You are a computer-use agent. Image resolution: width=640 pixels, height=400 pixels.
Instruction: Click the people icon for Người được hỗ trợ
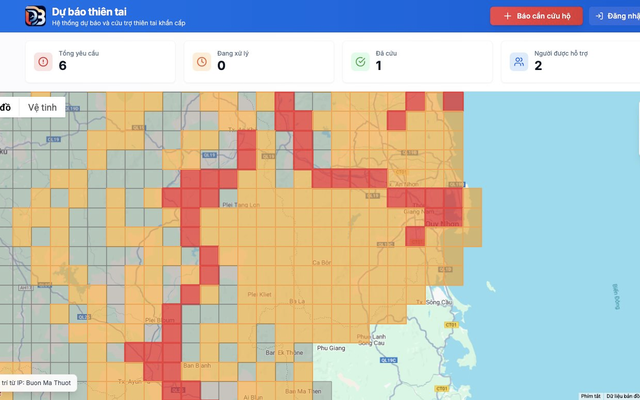518,62
